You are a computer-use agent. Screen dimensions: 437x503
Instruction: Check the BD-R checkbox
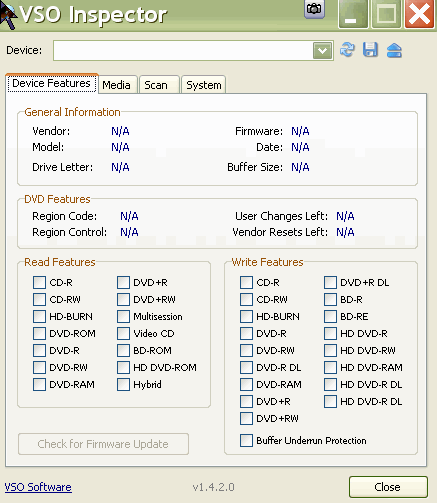pyautogui.click(x=330, y=299)
